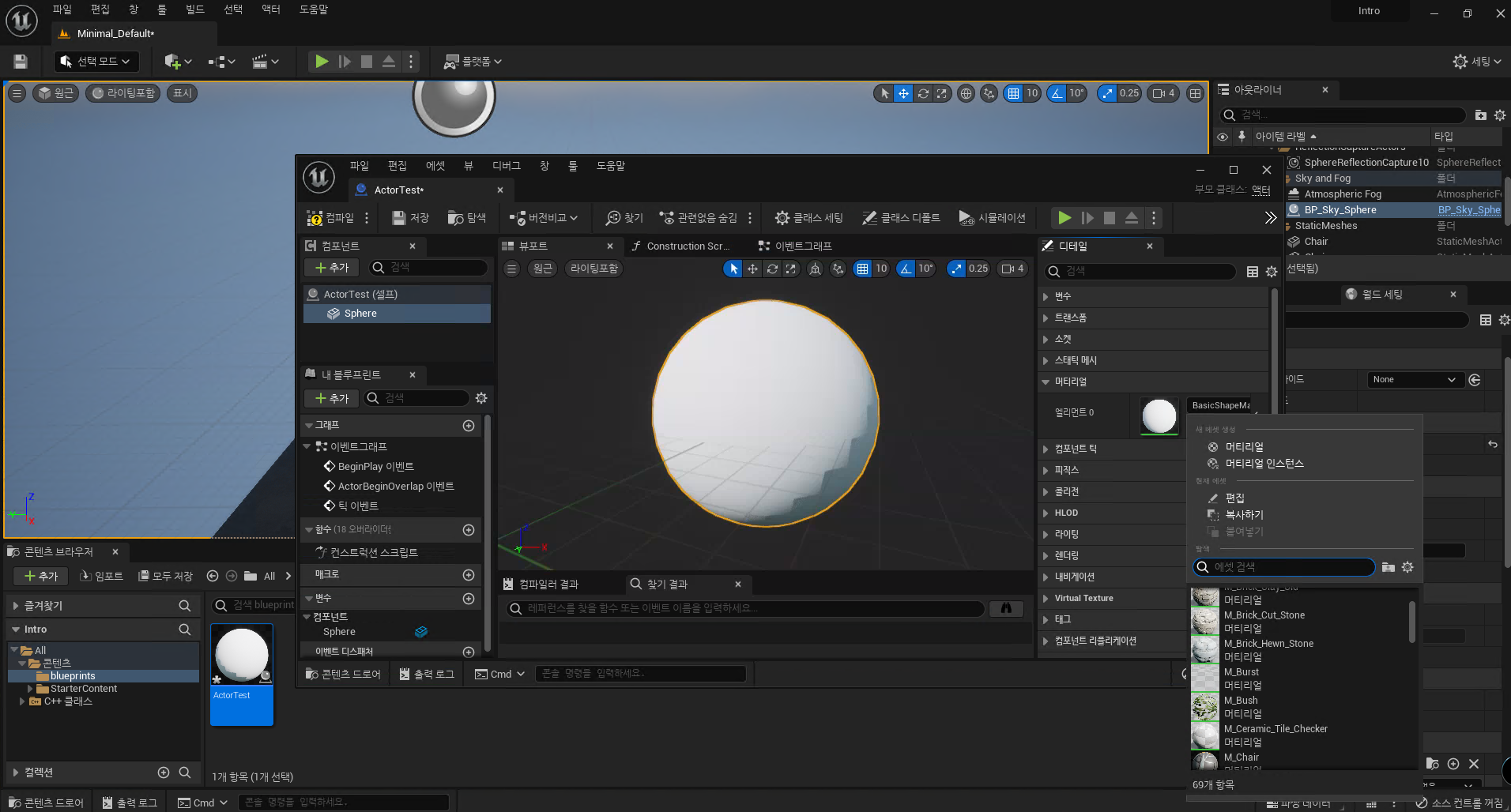Open the 디버그 menu in blueprint editor
The image size is (1511, 812).
tap(506, 166)
